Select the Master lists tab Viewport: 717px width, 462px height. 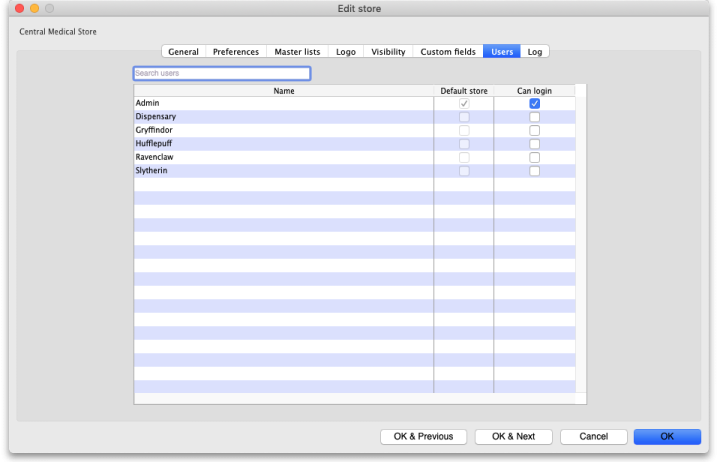297,52
